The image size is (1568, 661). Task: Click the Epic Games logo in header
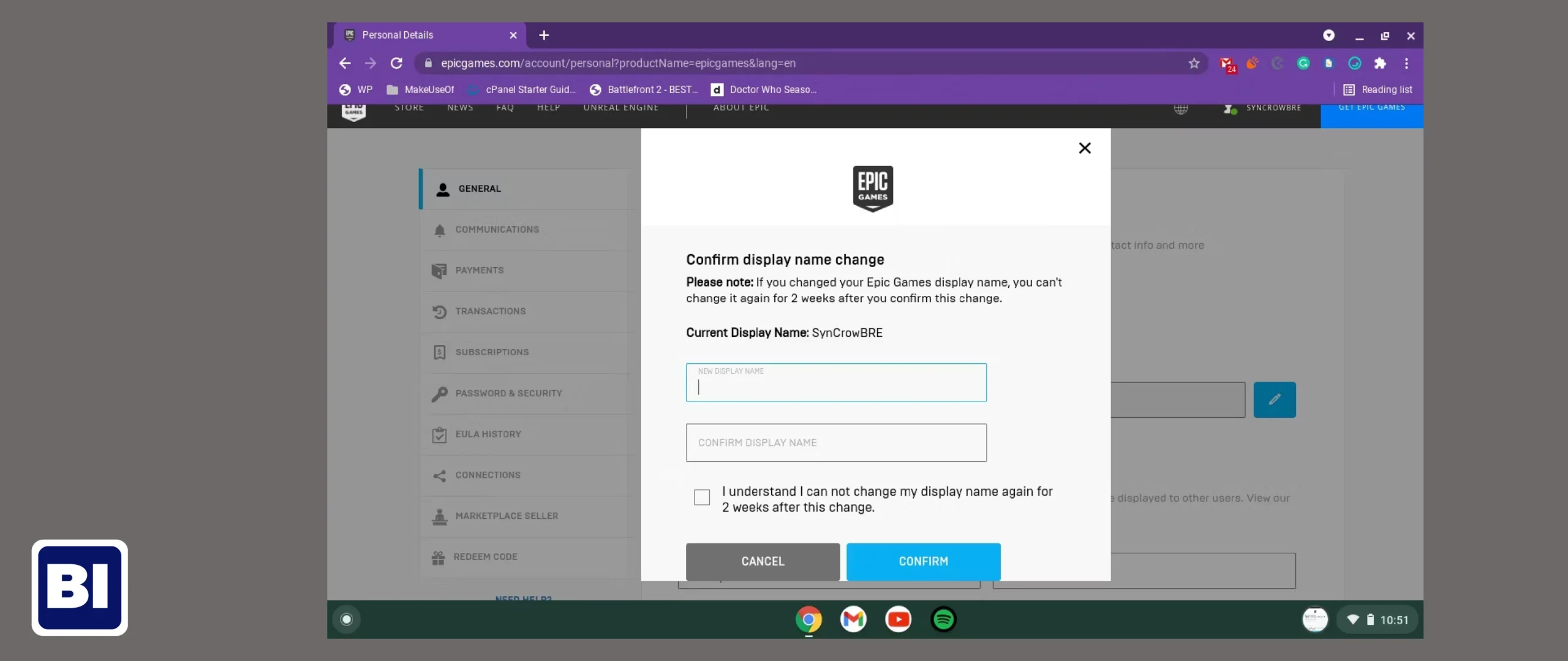(353, 112)
